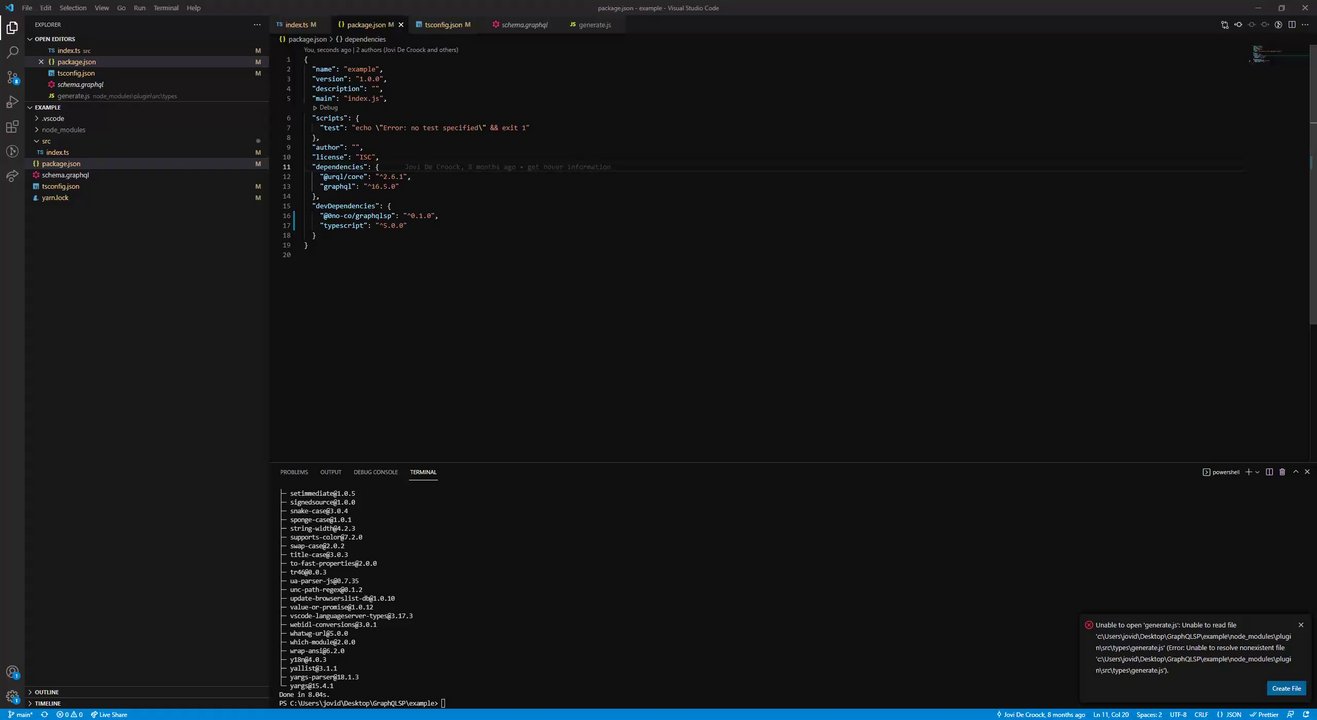Screen dimensions: 1317x720
Task: Close the package.json editor tab
Action: 401,24
